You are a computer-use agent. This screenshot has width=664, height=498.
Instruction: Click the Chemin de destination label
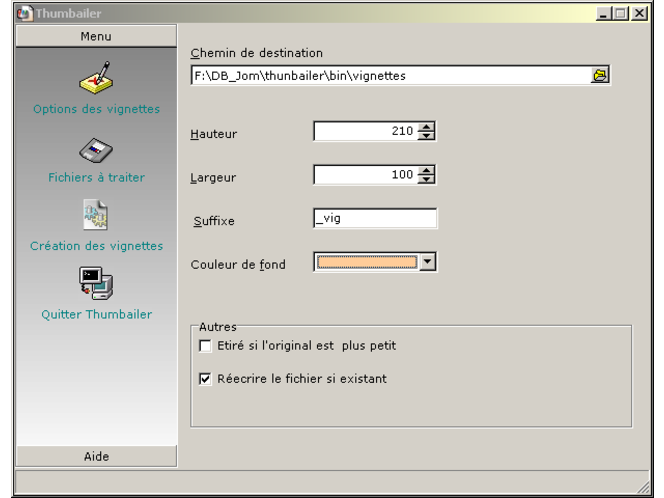click(x=256, y=53)
